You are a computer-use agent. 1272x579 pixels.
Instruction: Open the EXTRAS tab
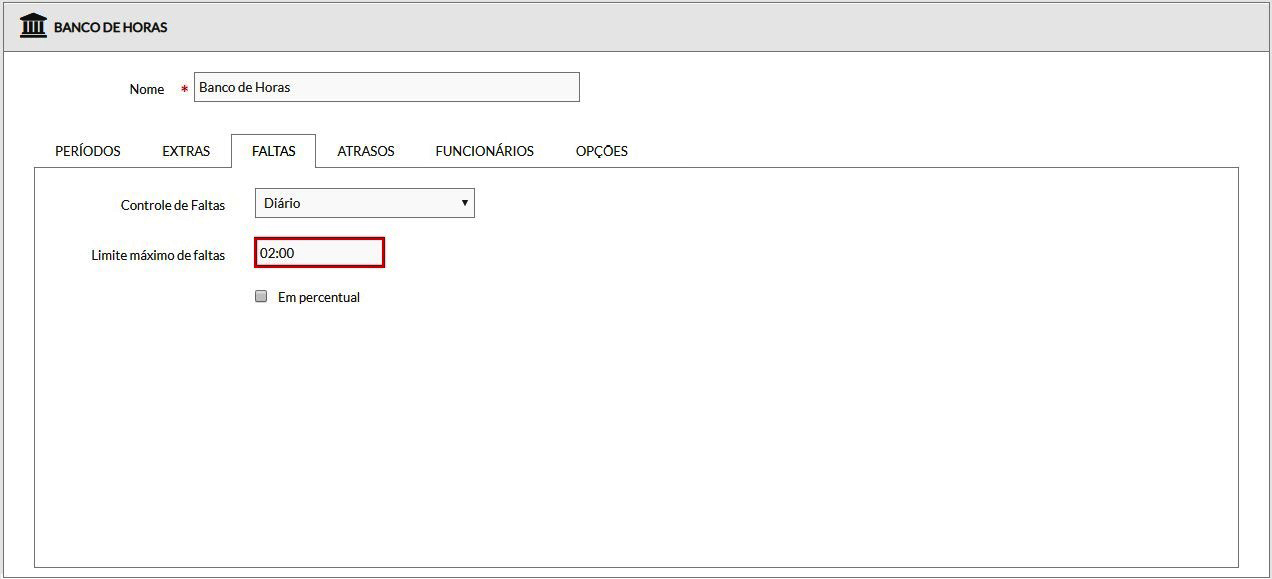(x=186, y=151)
